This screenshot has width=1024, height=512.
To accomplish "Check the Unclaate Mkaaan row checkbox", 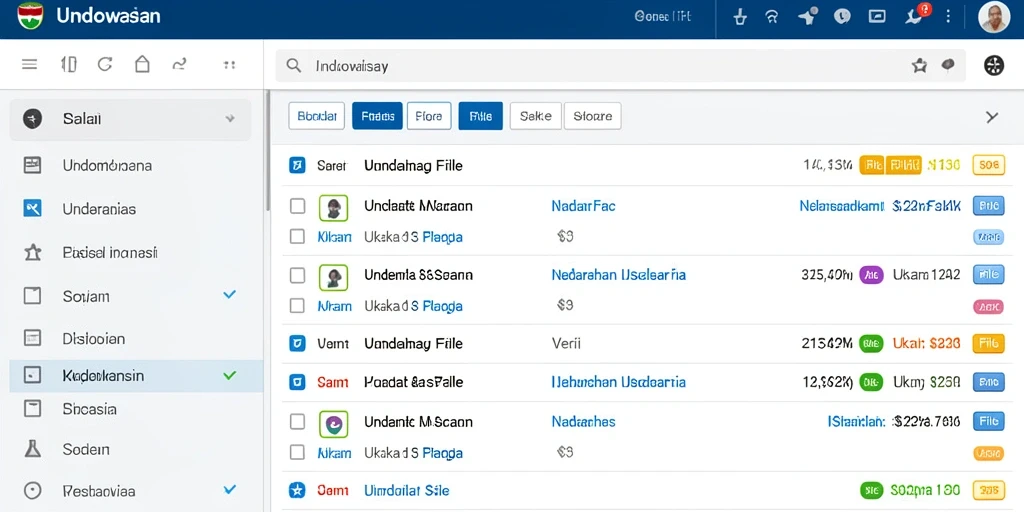I will click(x=297, y=206).
